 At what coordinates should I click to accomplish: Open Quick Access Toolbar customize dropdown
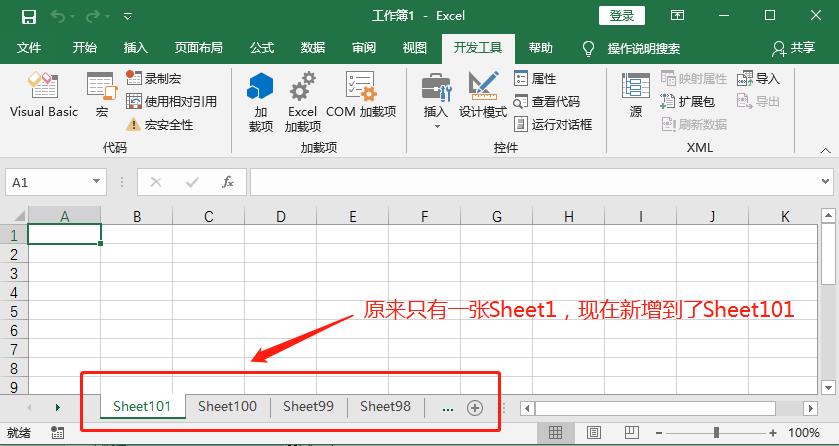[x=127, y=16]
